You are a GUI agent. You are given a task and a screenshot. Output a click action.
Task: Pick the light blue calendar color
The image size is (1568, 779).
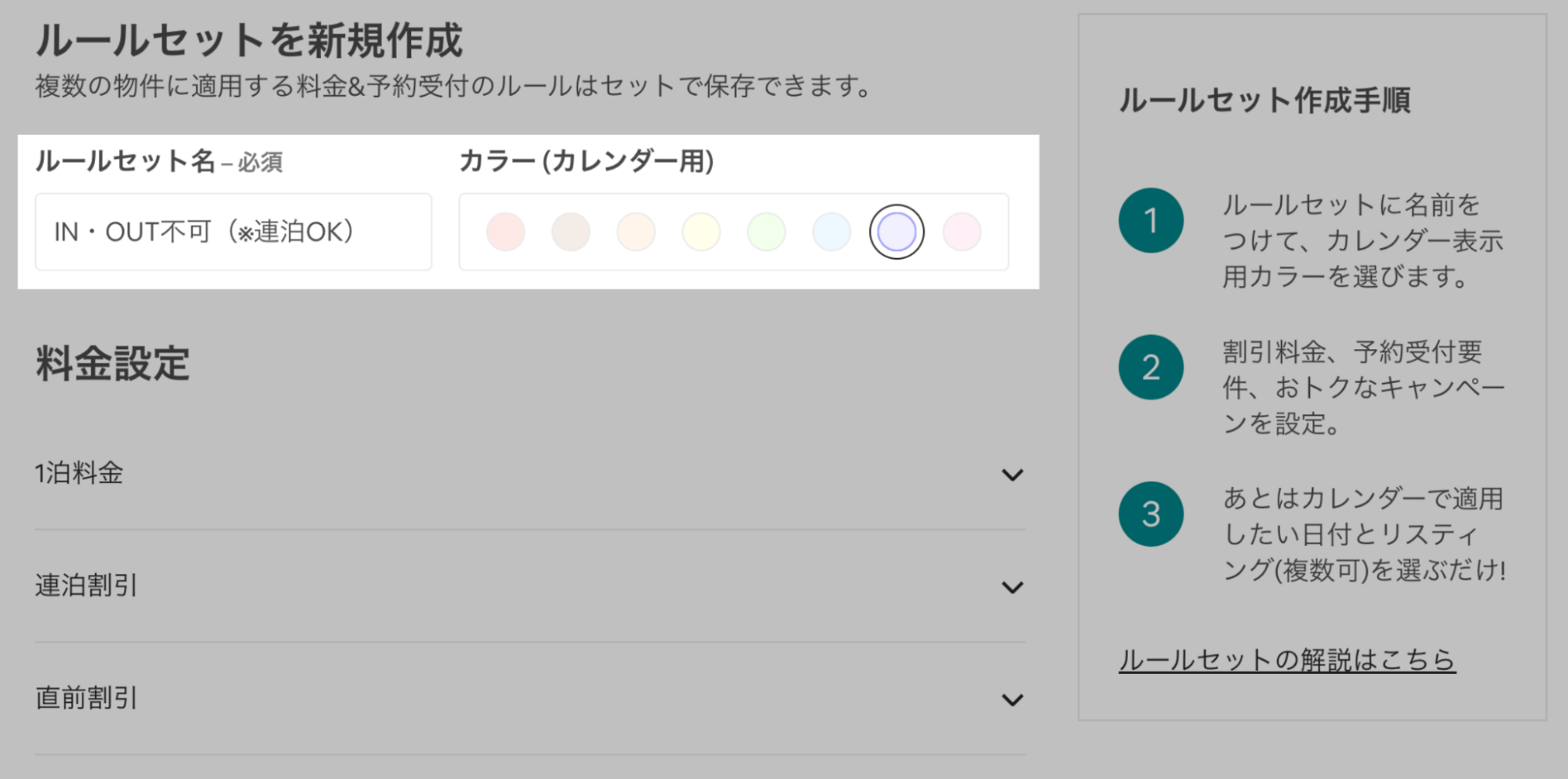[x=831, y=232]
